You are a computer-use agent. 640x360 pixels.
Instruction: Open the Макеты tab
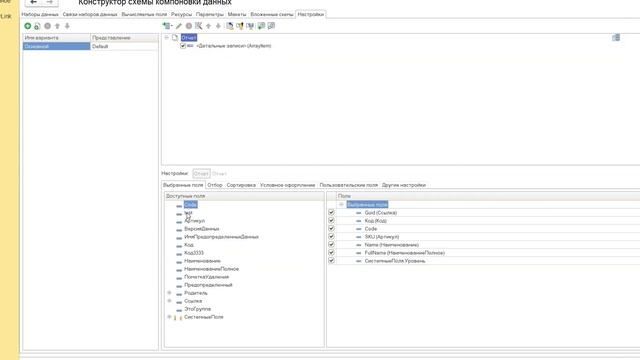[x=237, y=14]
